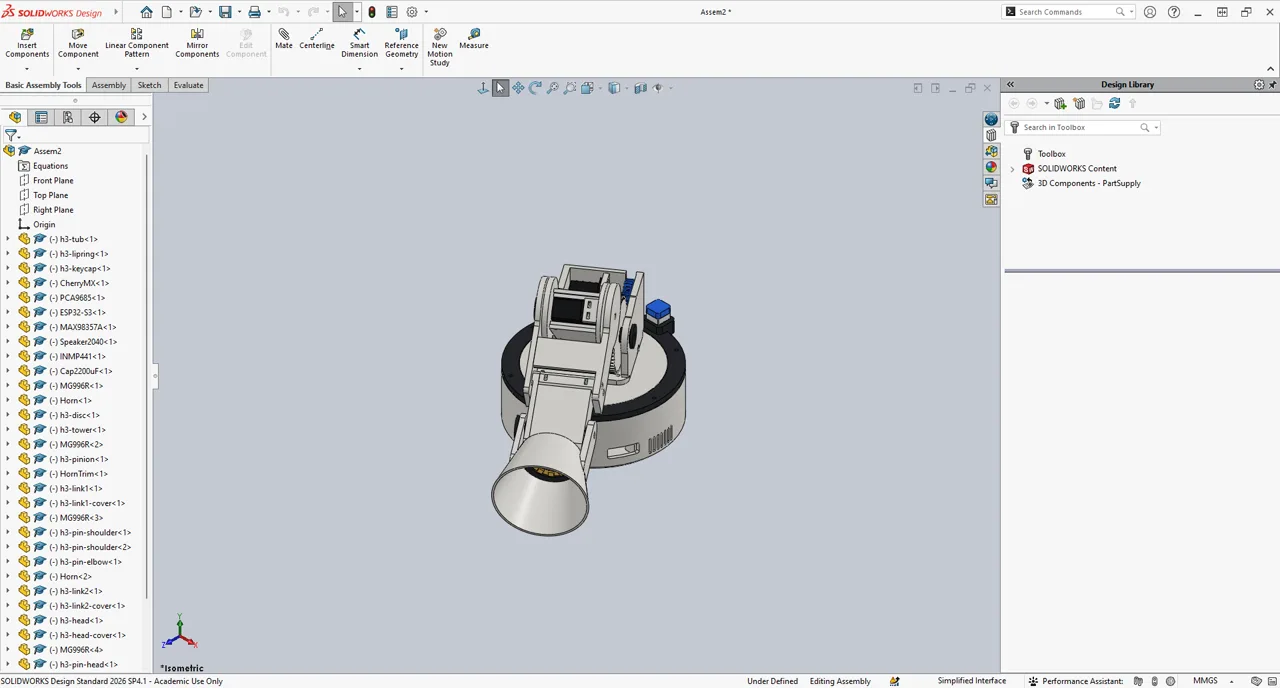Image resolution: width=1280 pixels, height=688 pixels.
Task: Select the ESP32-S3<1> component
Action: (82, 312)
